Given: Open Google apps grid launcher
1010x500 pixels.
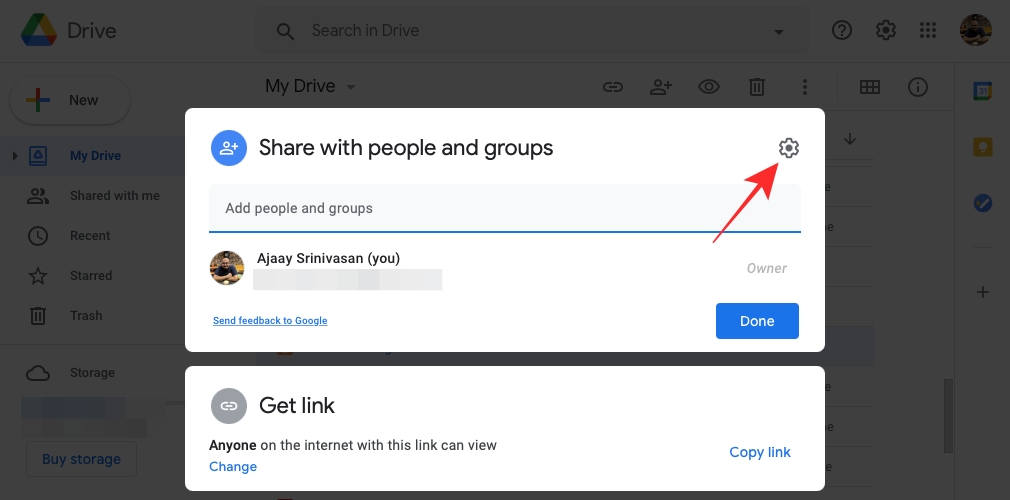Looking at the screenshot, I should [929, 31].
